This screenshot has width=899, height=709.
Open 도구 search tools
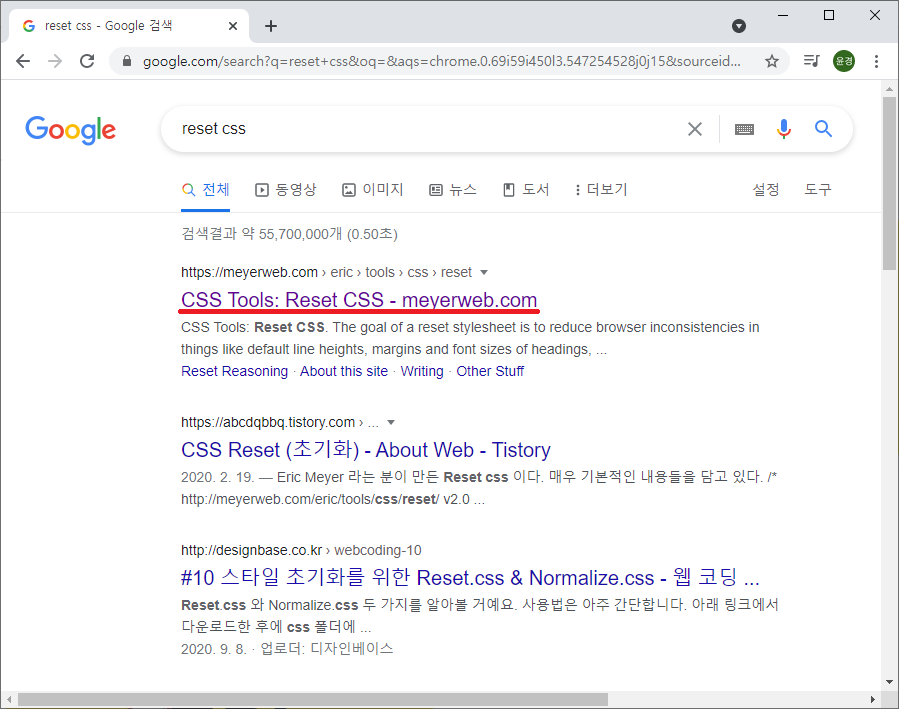coord(818,190)
